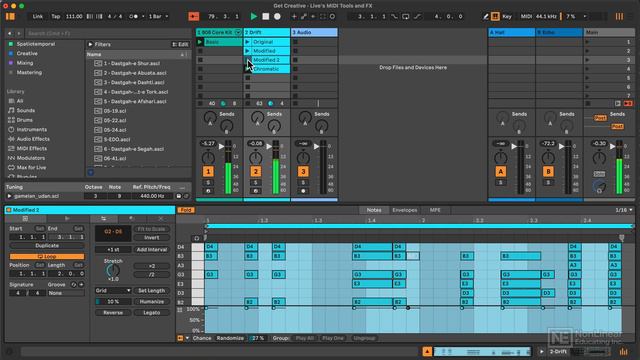Select the Spatiotemporal collection
The width and height of the screenshot is (640, 360).
tap(36, 44)
